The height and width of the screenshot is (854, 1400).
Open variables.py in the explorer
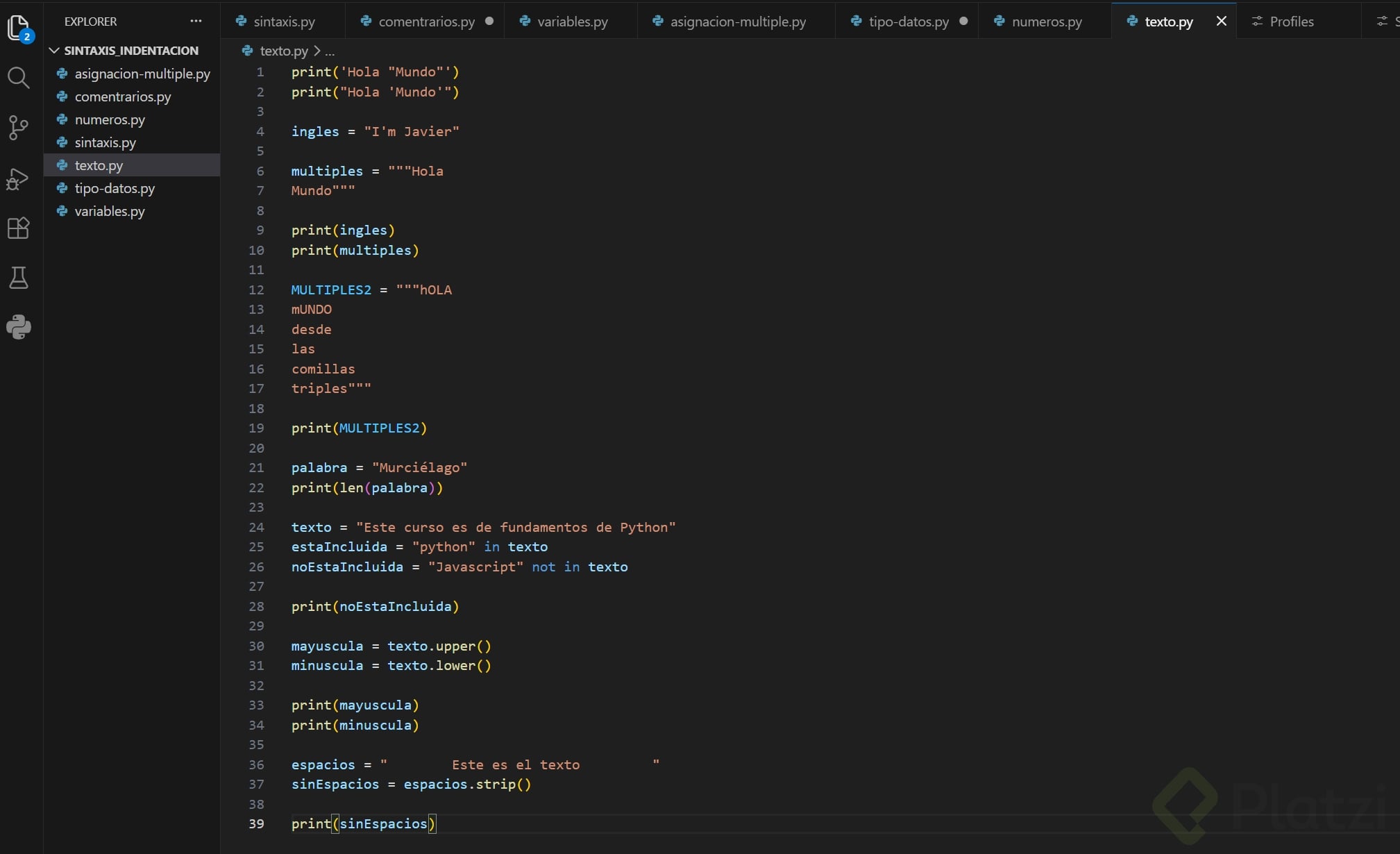tap(110, 211)
